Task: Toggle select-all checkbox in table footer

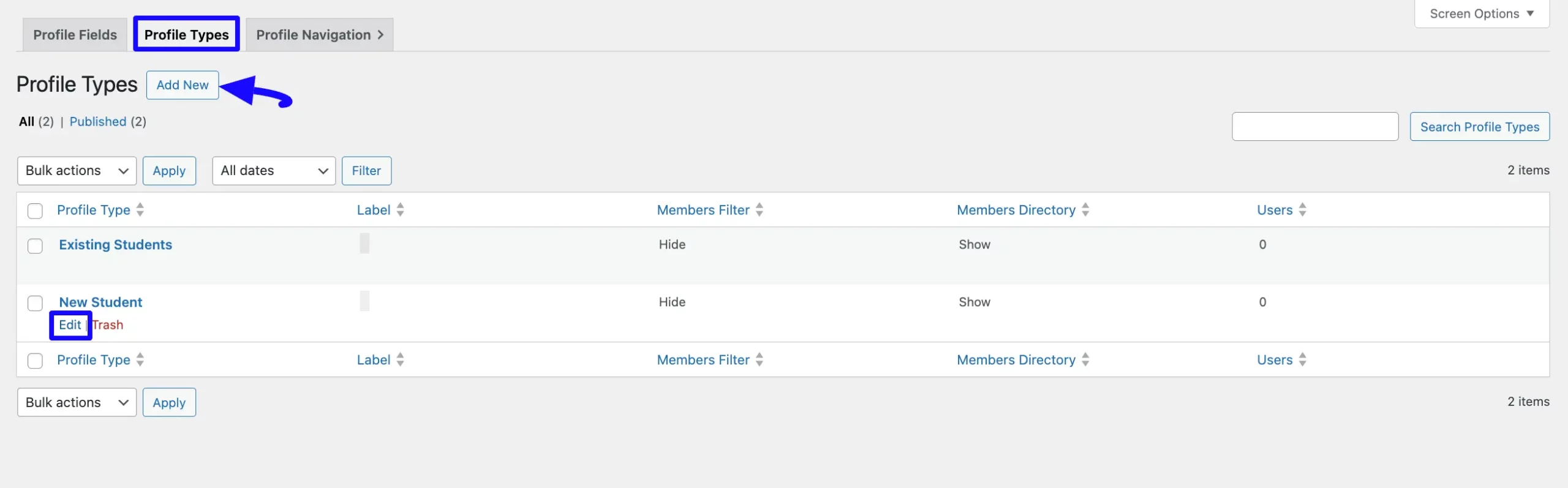Action: (35, 361)
